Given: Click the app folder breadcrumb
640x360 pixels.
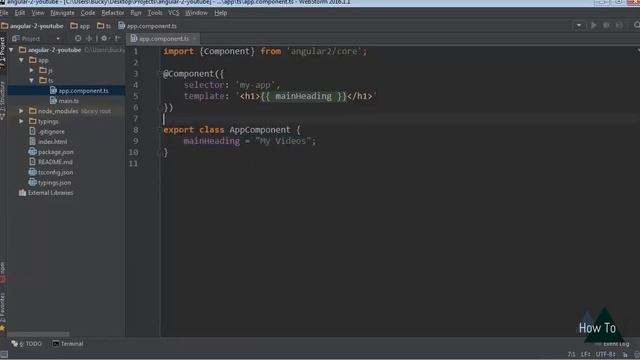Looking at the screenshot, I should tap(80, 26).
